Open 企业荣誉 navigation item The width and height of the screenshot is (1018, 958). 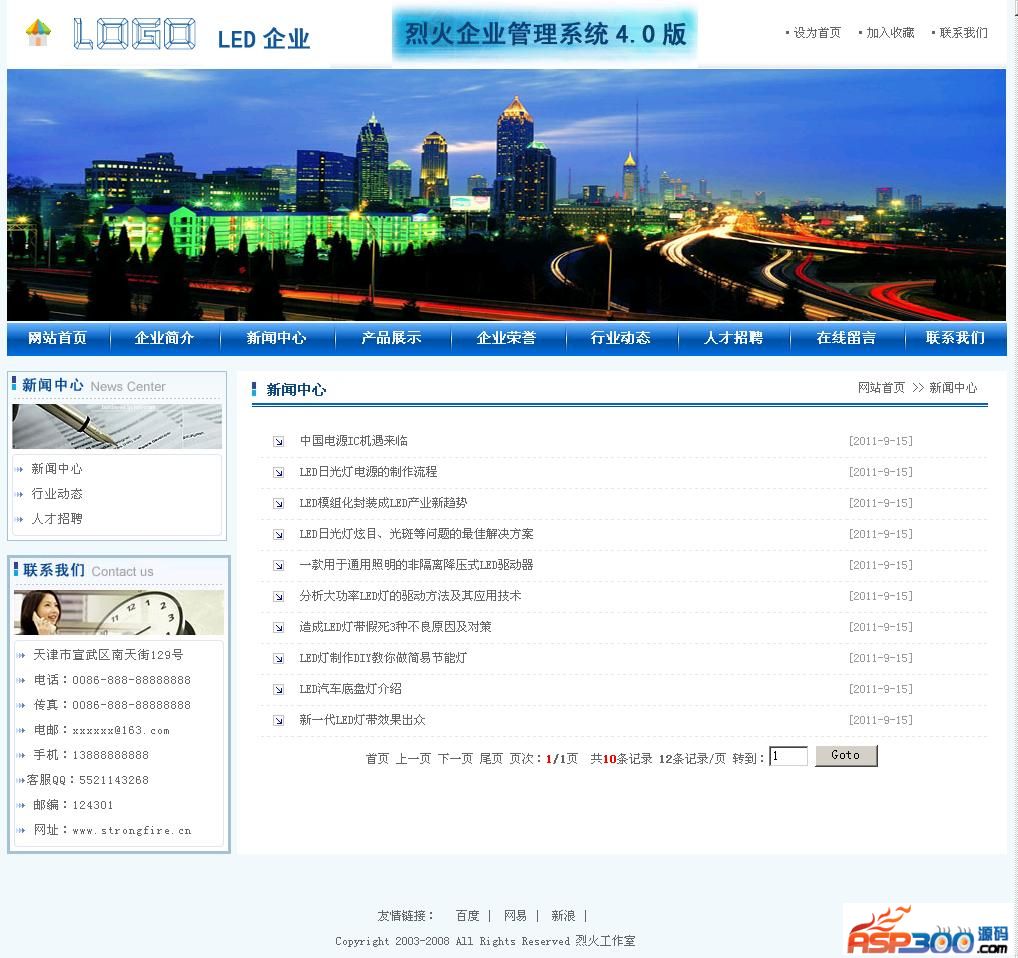(x=506, y=338)
